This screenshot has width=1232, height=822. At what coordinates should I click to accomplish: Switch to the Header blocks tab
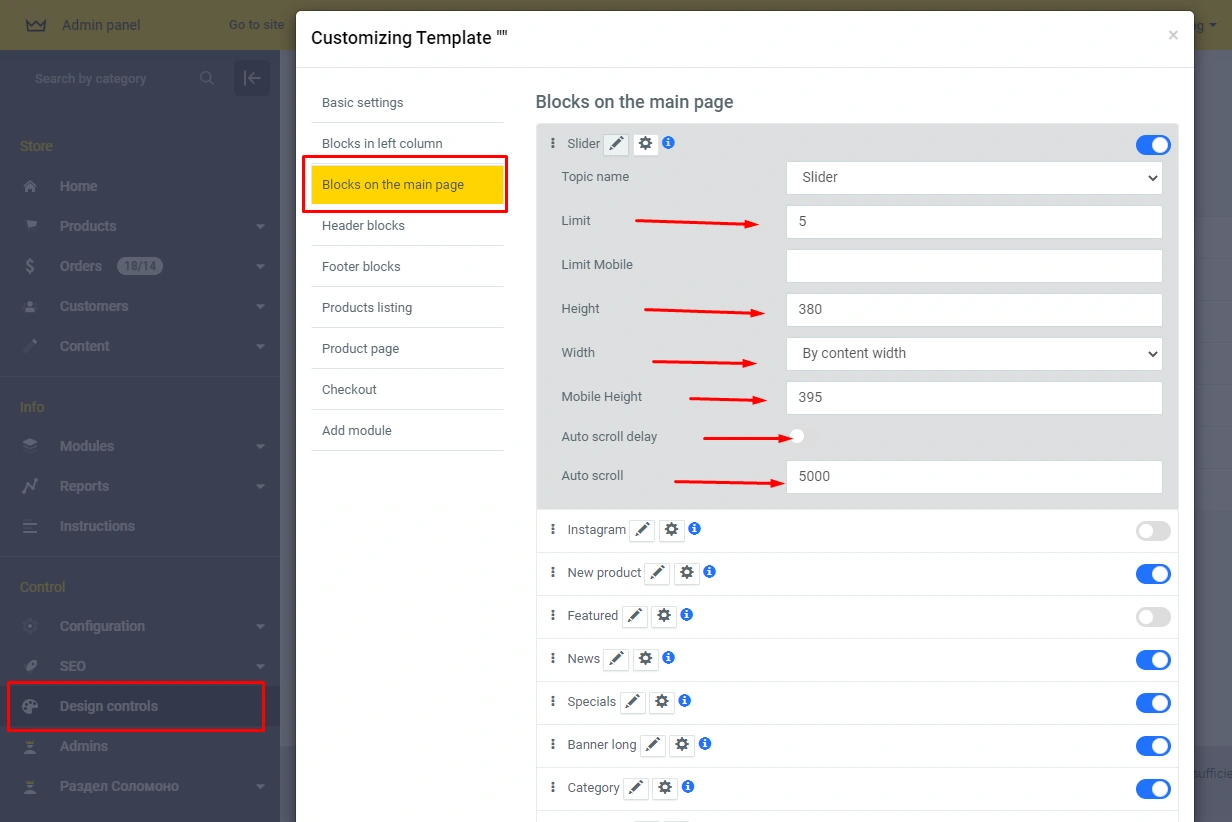pos(364,226)
